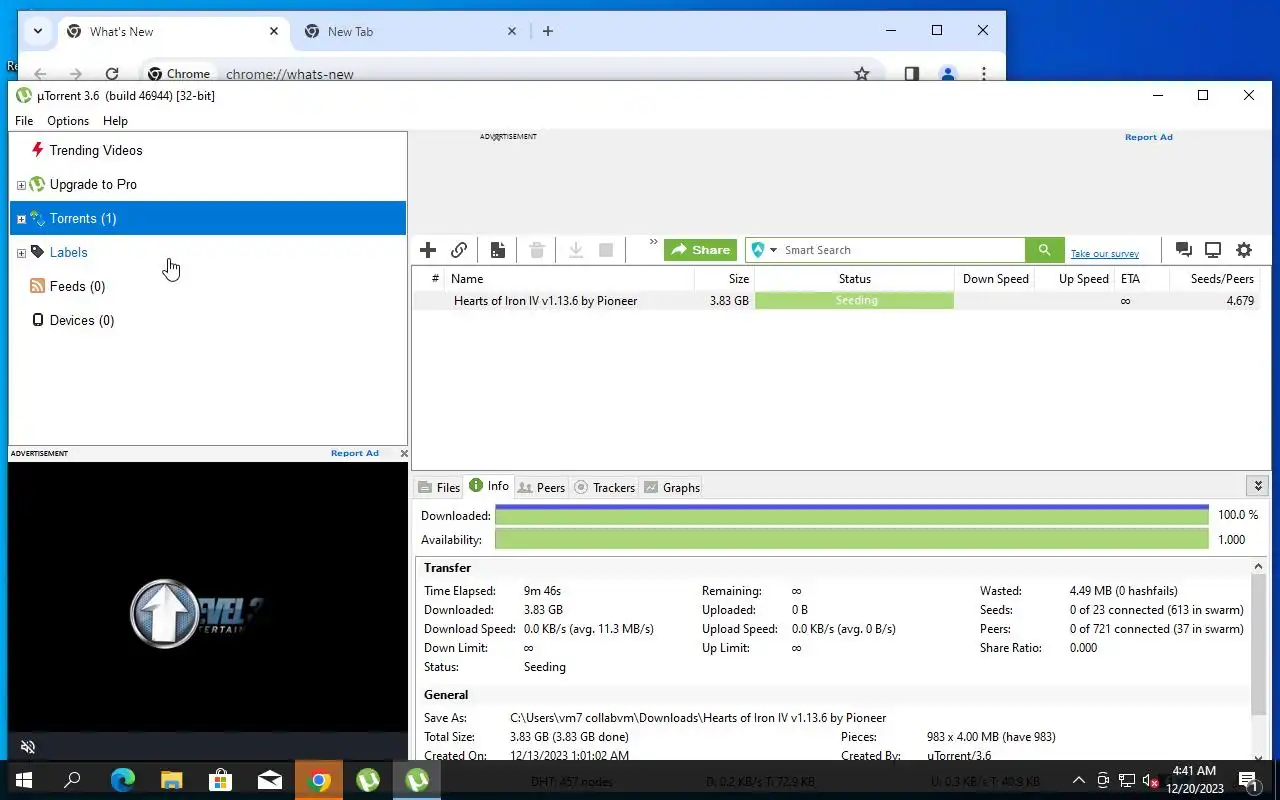Expand the Upgrade to Pro tree node
The image size is (1280, 800).
[21, 185]
